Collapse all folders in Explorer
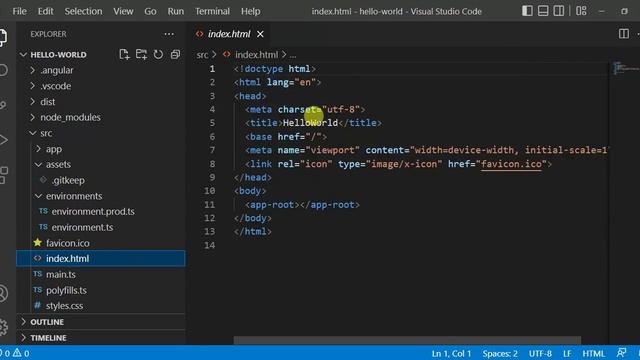This screenshot has height=360, width=640. 176,54
